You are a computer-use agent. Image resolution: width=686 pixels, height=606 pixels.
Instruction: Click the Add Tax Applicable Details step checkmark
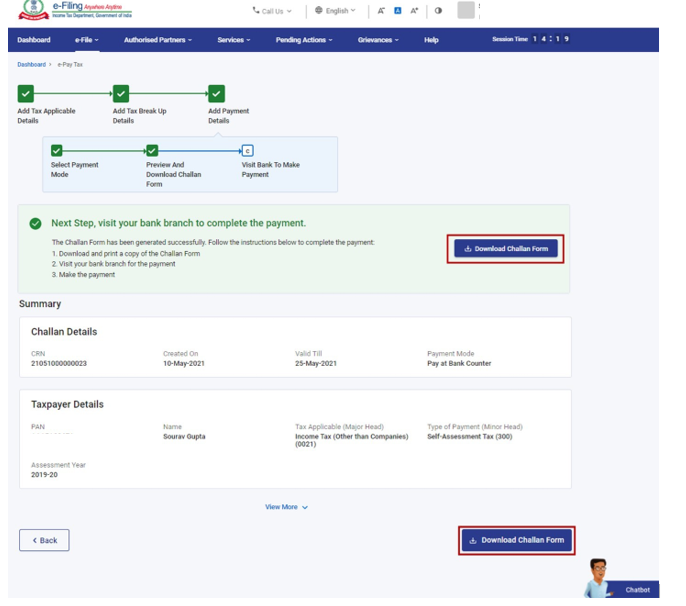click(26, 94)
